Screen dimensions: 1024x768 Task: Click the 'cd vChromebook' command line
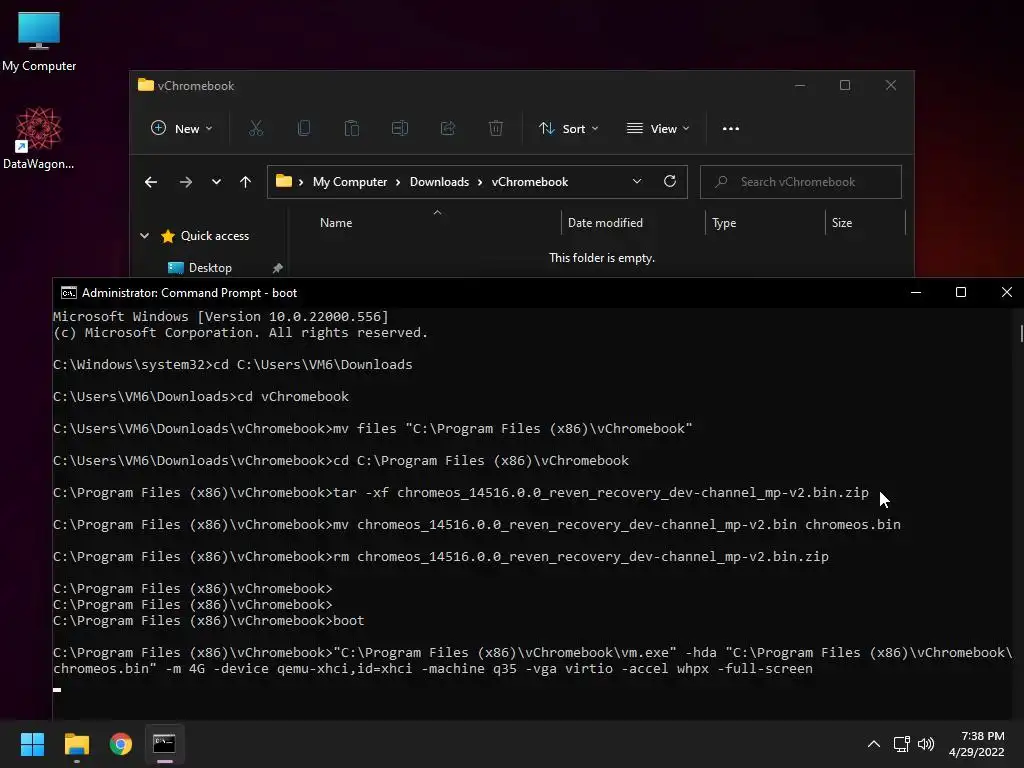[201, 396]
